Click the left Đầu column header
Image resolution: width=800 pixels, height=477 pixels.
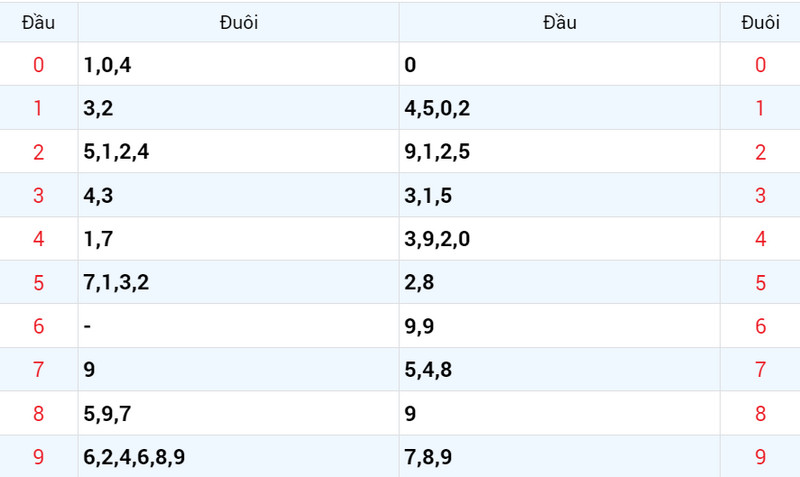coord(39,22)
